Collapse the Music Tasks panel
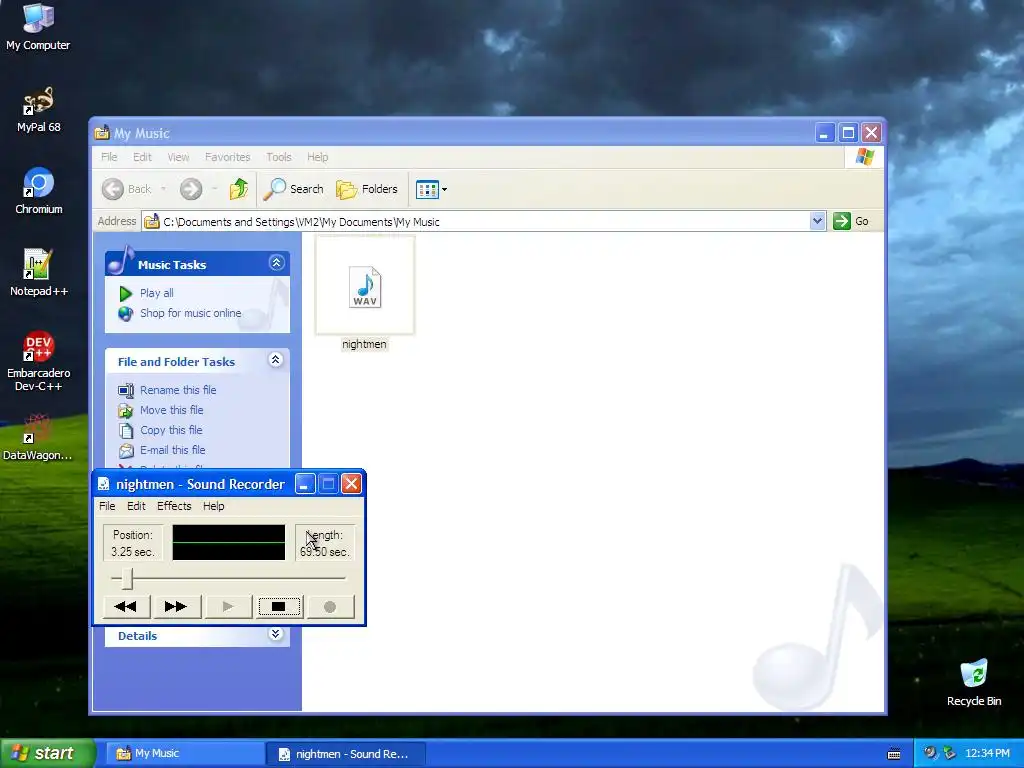1024x768 pixels. (276, 263)
